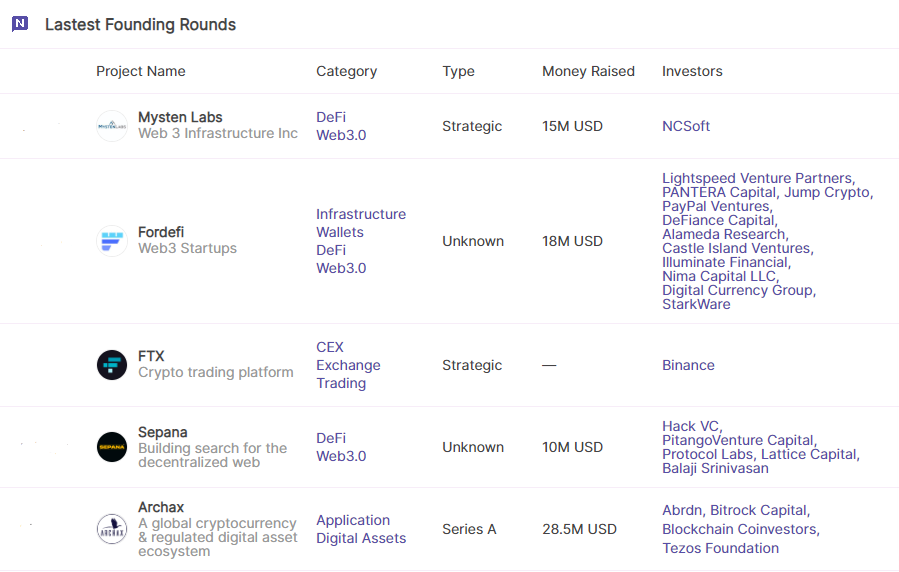Open Balaji Srinivasan investor link
899x572 pixels.
(715, 468)
